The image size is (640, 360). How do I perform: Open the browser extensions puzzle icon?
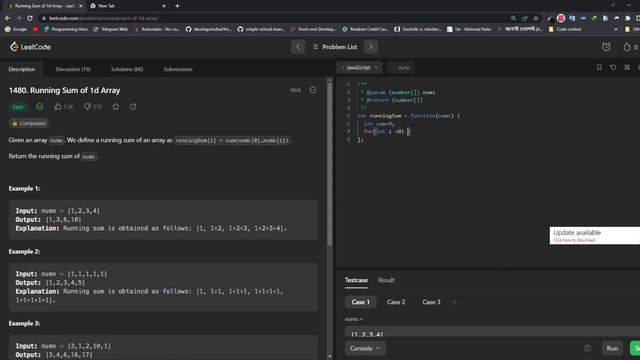(628, 18)
